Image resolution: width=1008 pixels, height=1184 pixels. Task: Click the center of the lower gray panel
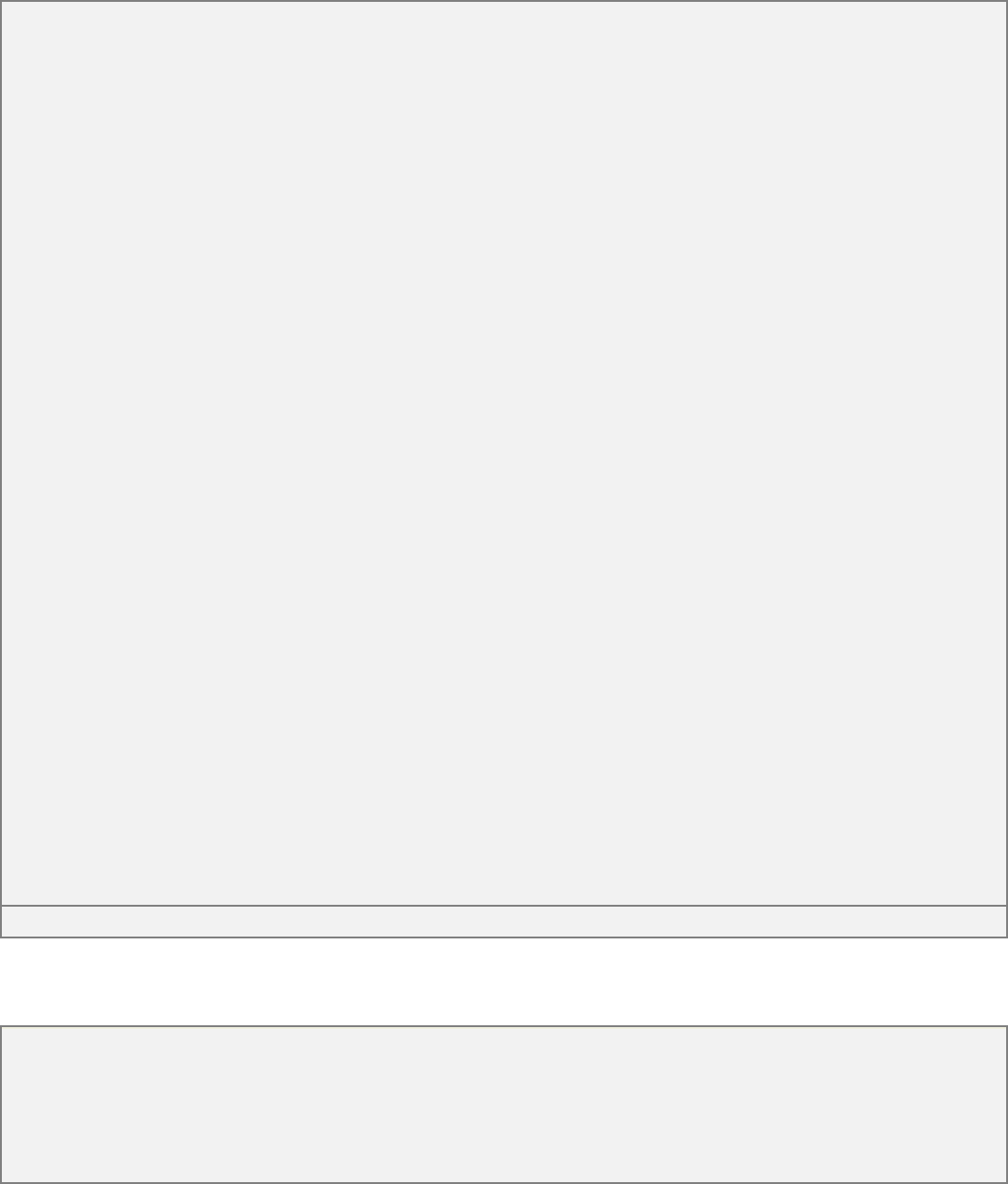click(x=504, y=1105)
